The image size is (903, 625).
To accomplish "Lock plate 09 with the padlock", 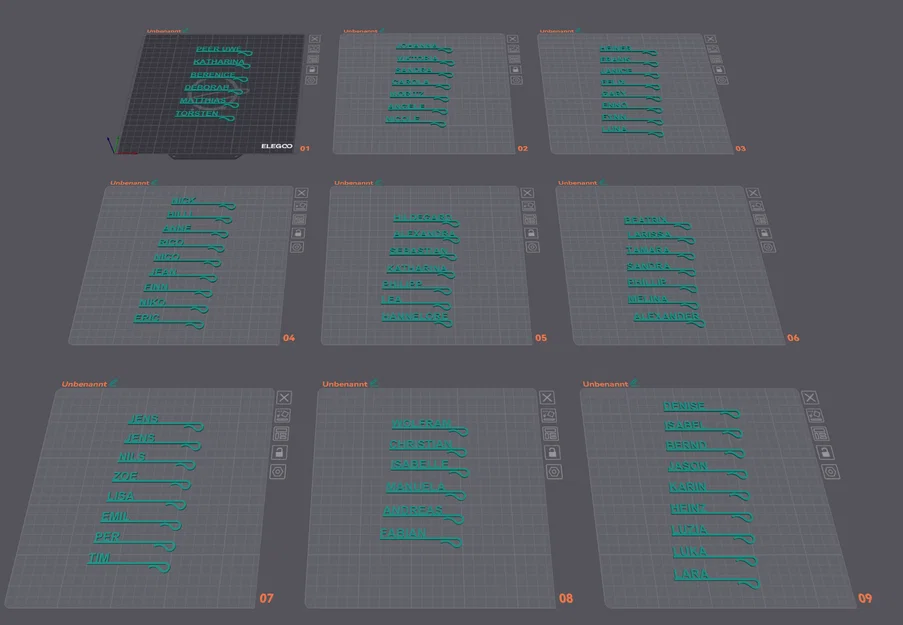I will pos(825,452).
